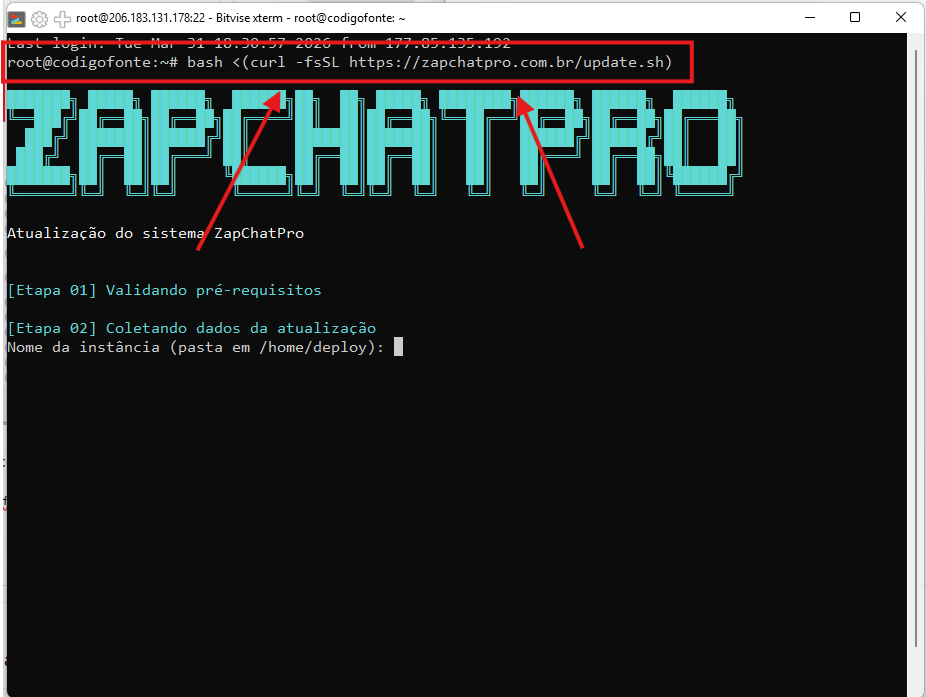Viewport: 926px width, 697px height.
Task: Click the line '[Etapa 01] Validando pré-requisitos'
Action: (x=164, y=290)
